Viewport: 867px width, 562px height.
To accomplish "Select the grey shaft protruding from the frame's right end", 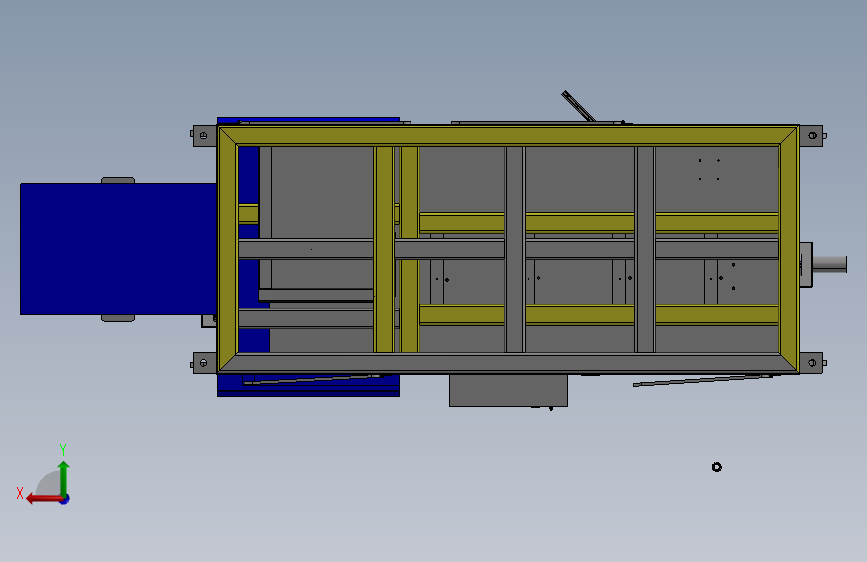I will (829, 264).
